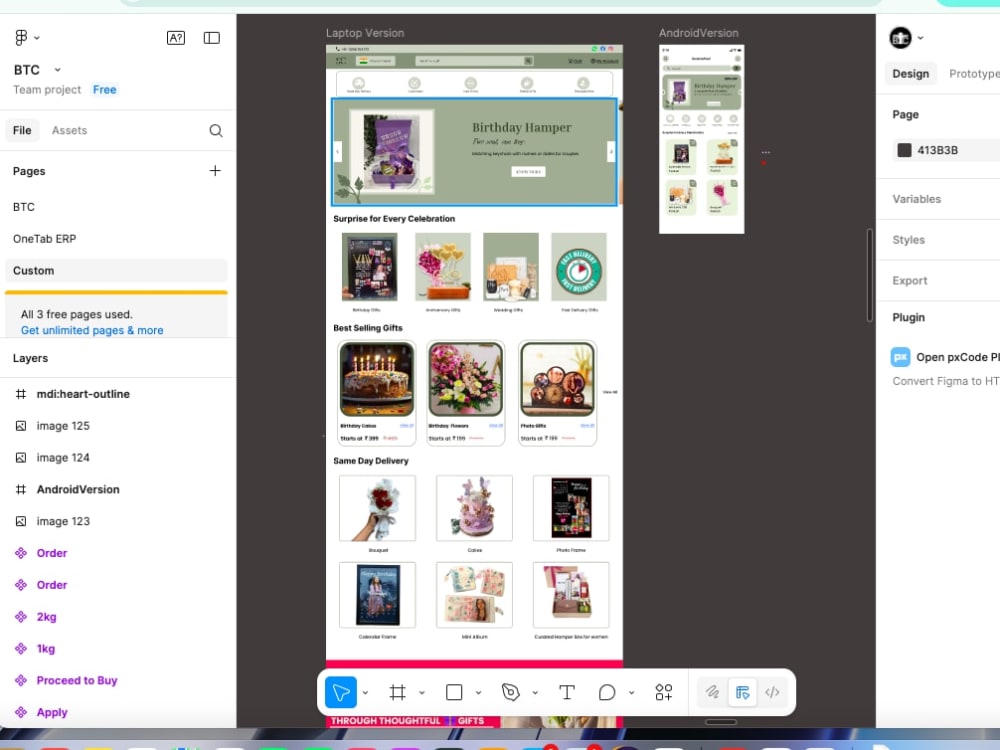Select the AndroidVersion frame label on canvas
The image size is (1000, 750).
(x=698, y=33)
